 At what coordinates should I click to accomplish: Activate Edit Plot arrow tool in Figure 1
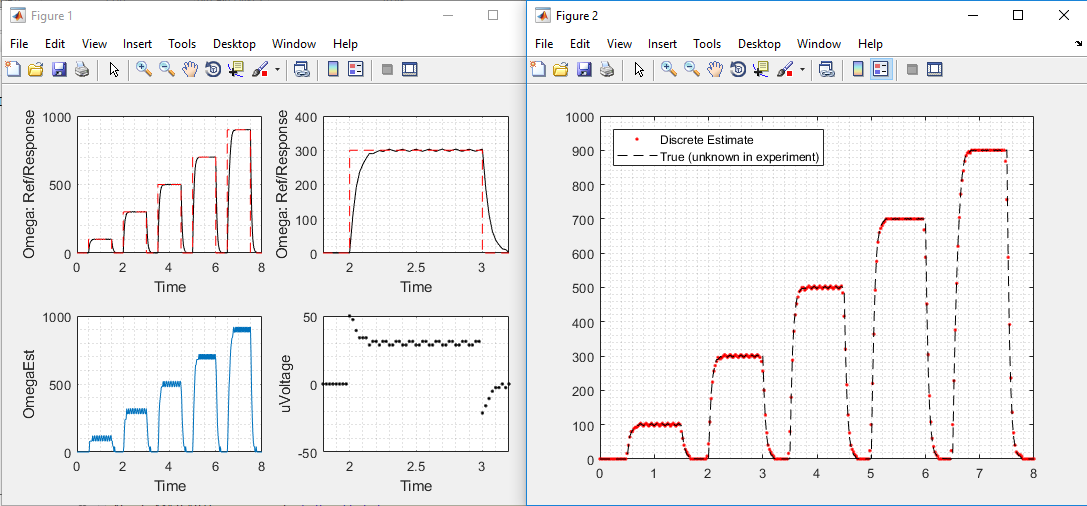(x=114, y=69)
